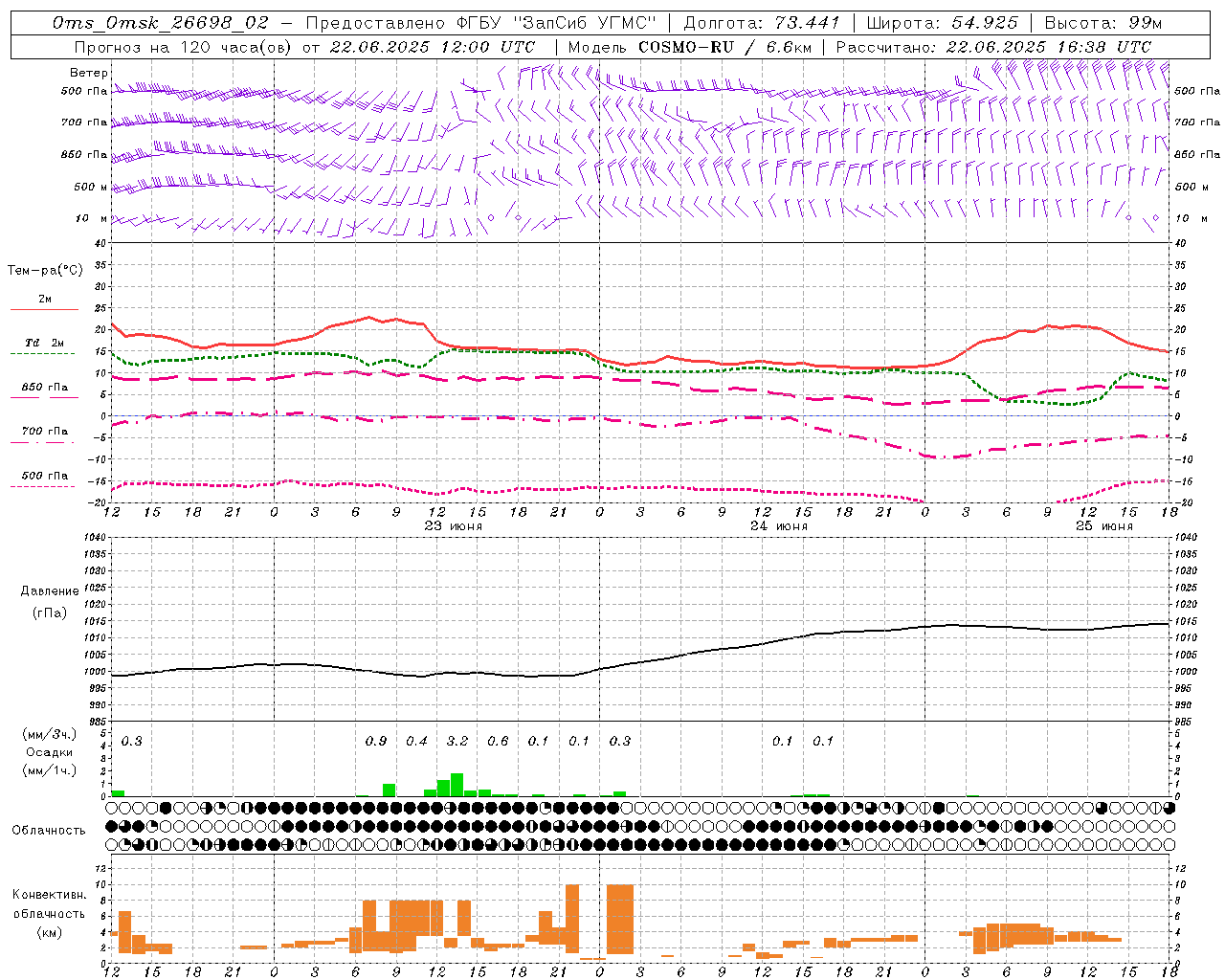The width and height of the screenshot is (1225, 980).
Task: Click the 850 гПа temperature legend entry
Action: 45,388
